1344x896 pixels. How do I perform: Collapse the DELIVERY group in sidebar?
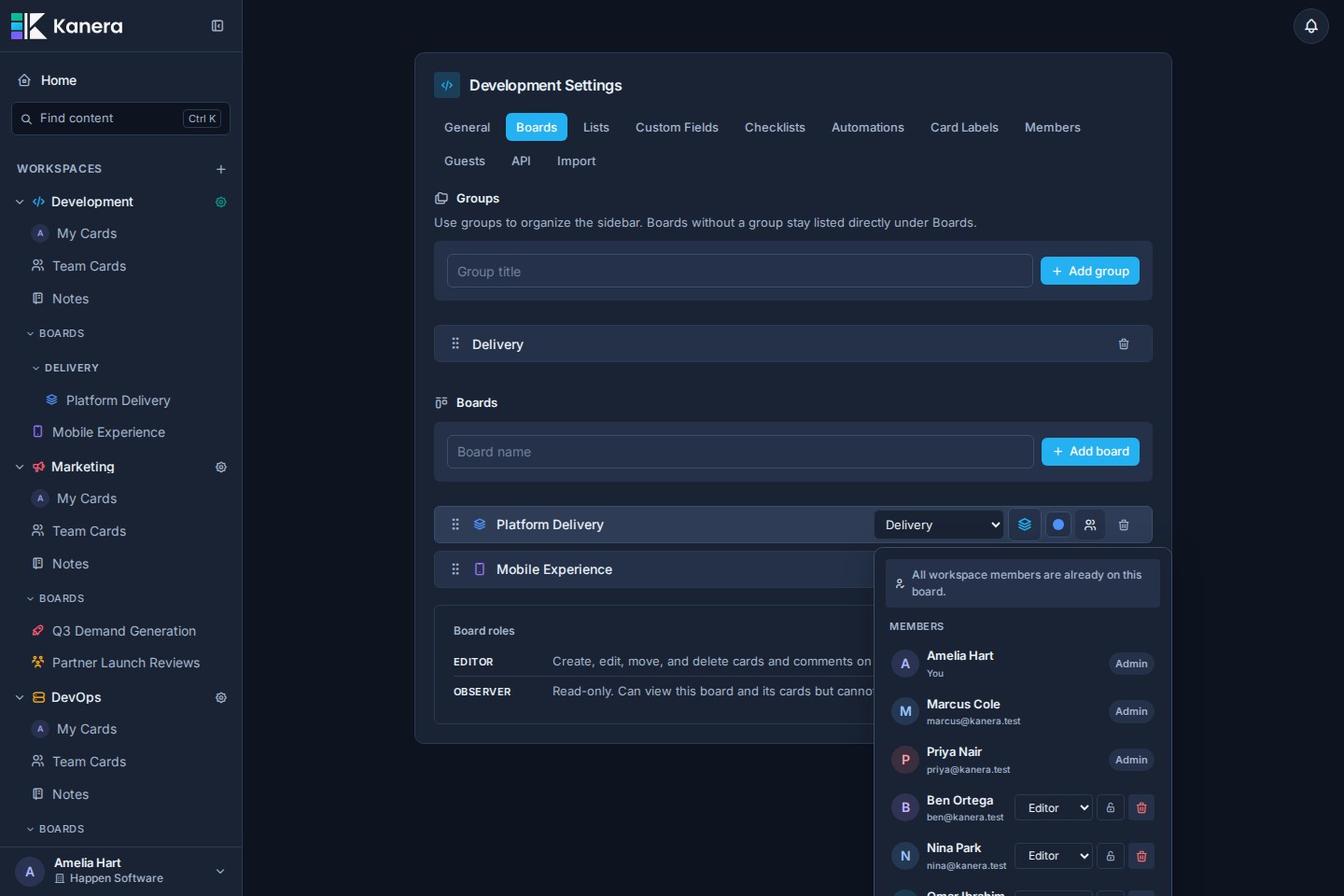(x=36, y=368)
